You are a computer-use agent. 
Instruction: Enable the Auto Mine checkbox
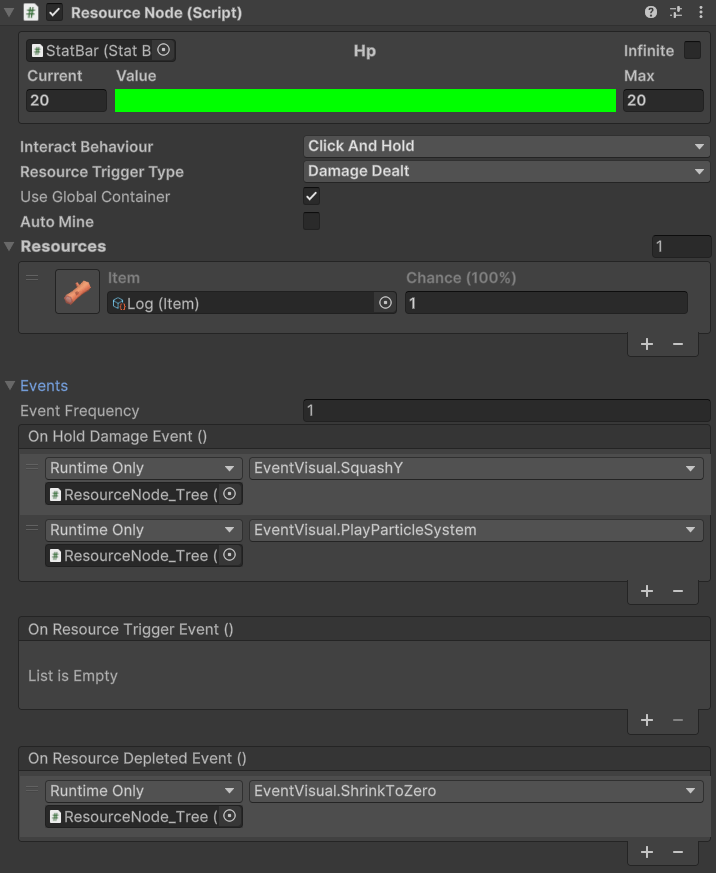[x=312, y=221]
